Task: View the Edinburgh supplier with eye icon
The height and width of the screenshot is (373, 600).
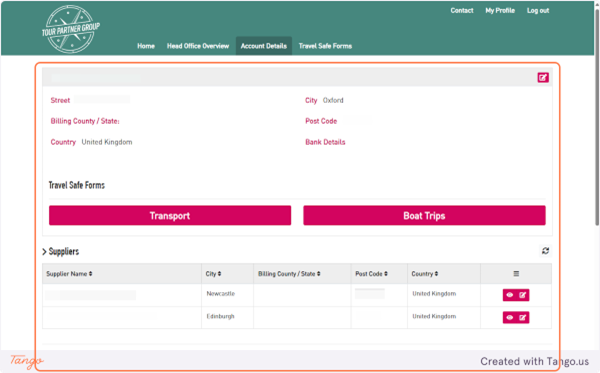Action: [x=509, y=318]
